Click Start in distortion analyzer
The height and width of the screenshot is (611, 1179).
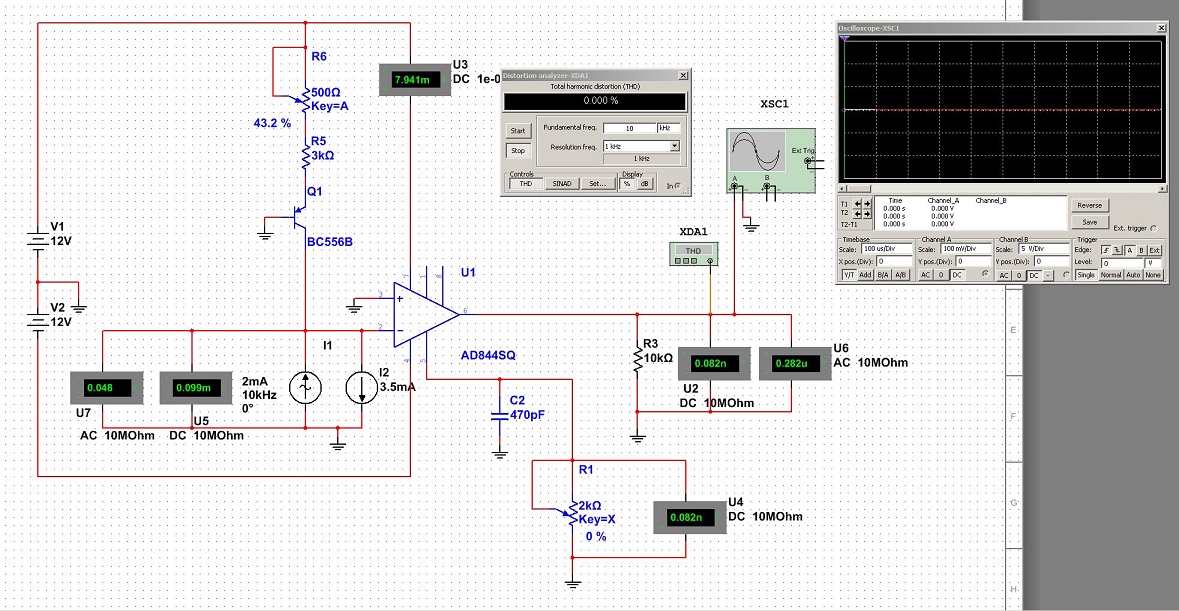click(518, 131)
